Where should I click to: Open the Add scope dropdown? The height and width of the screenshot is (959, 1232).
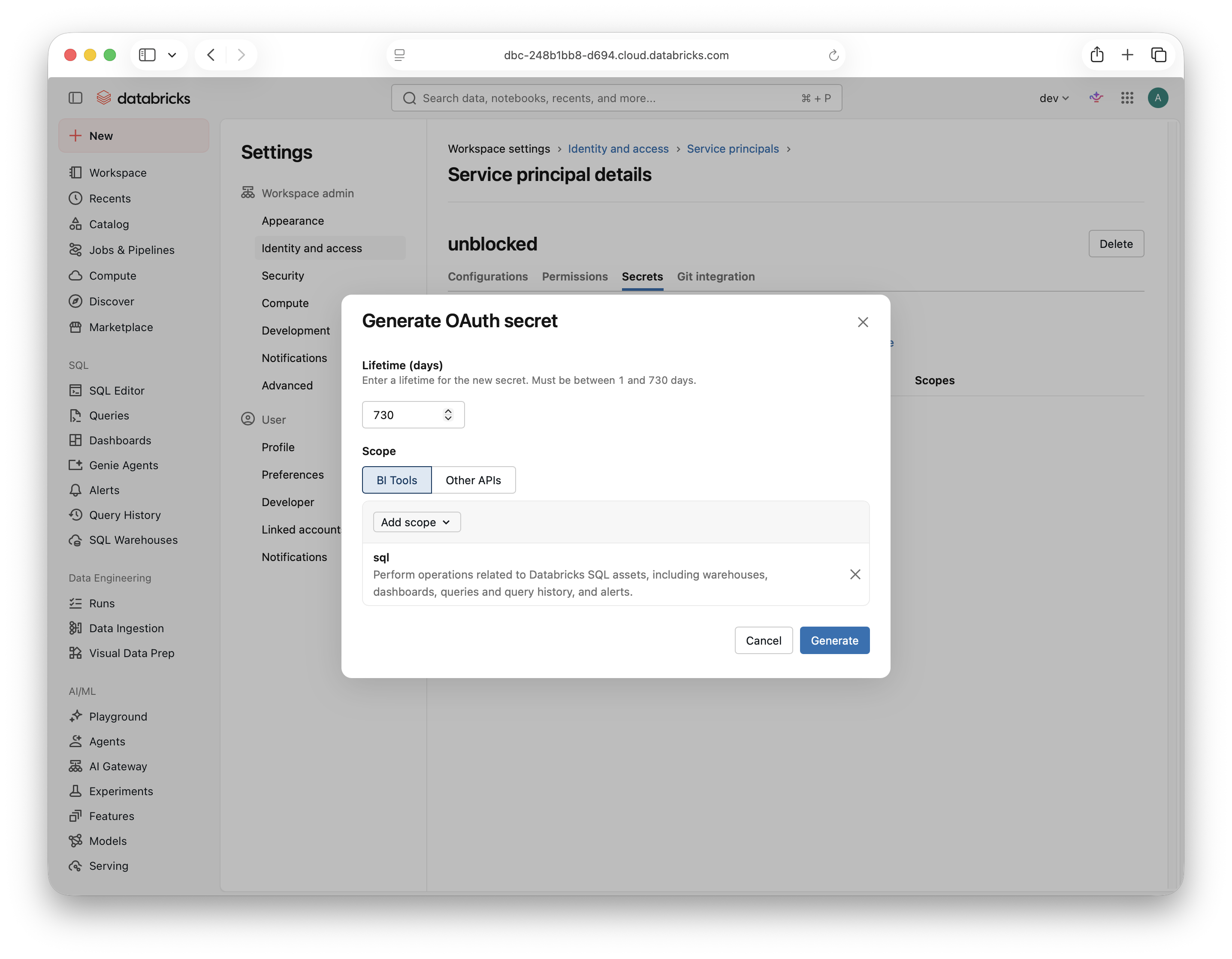(416, 522)
